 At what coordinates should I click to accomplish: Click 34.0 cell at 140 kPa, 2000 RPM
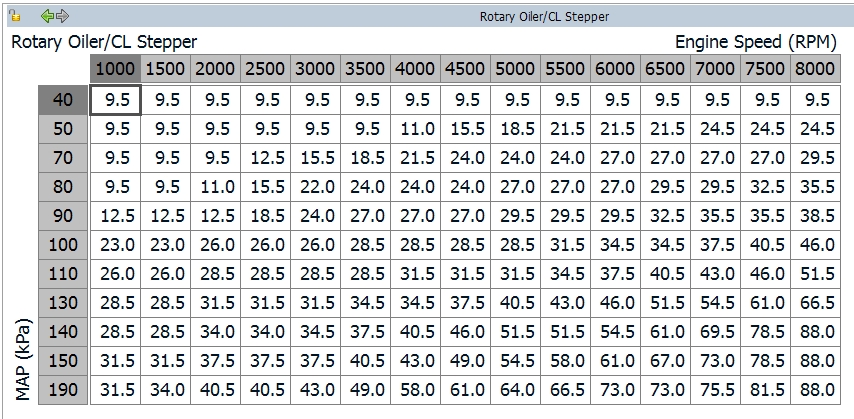tap(216, 332)
